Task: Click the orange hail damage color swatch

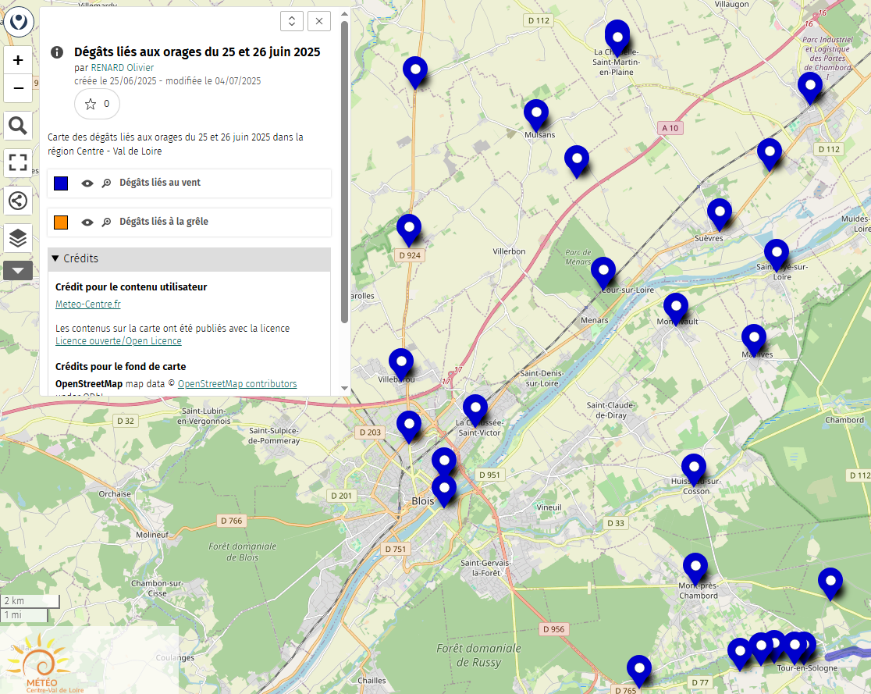Action: [61, 222]
